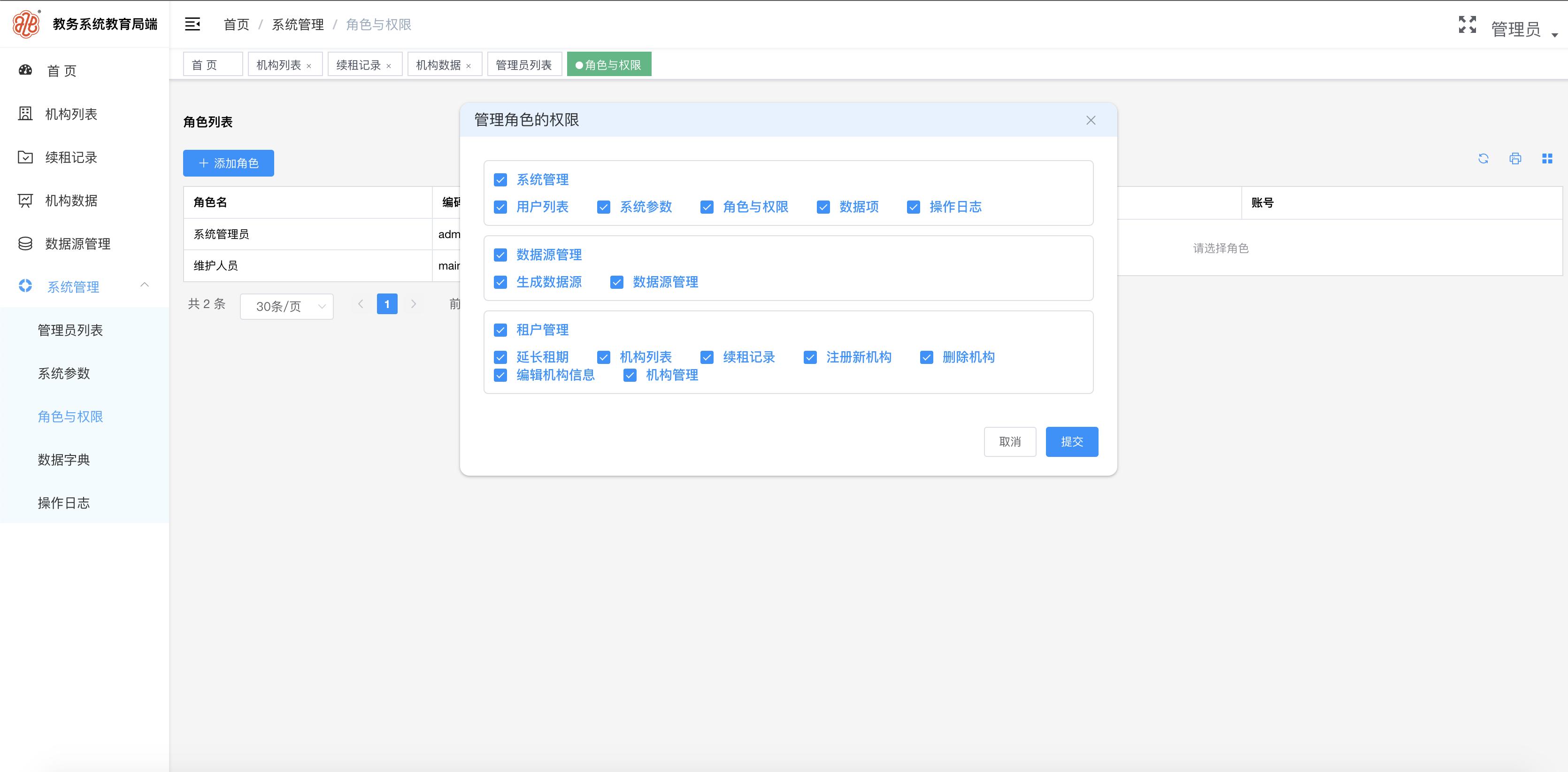The image size is (1568, 772).
Task: Open the 30条/页 page size dropdown
Action: [286, 306]
